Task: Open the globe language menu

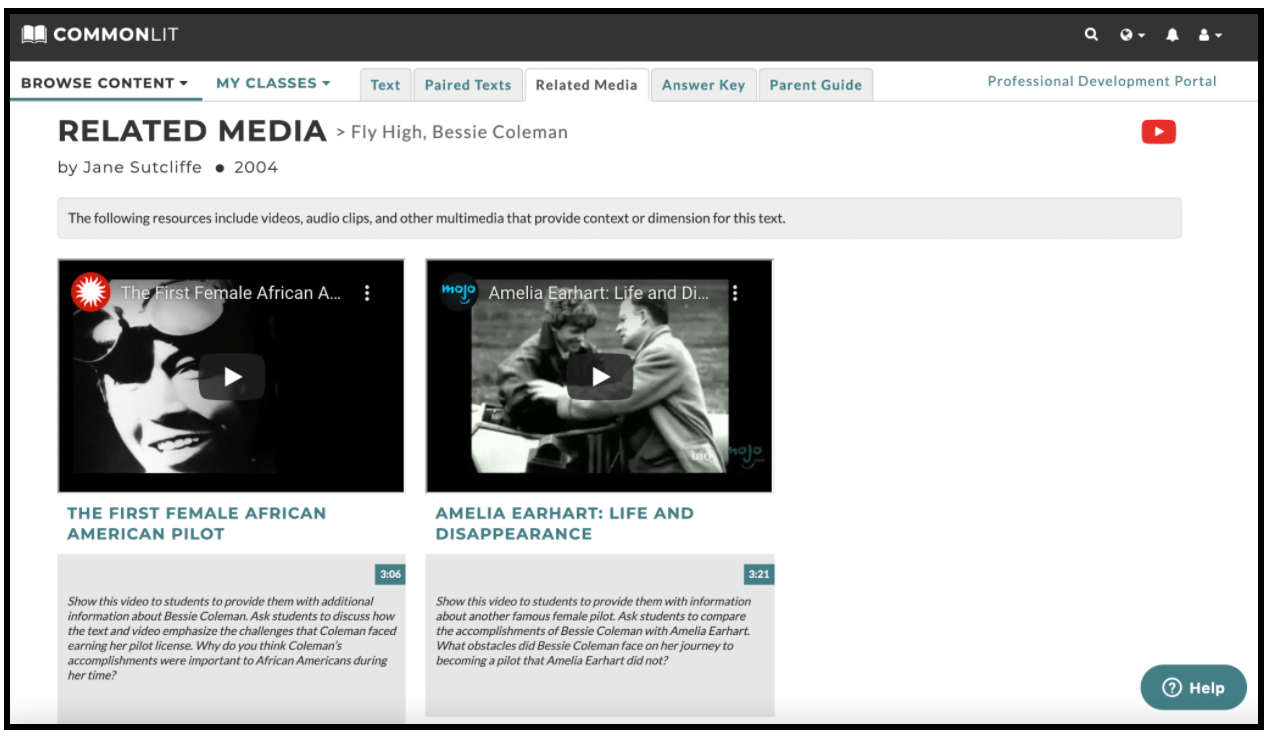Action: 1132,35
